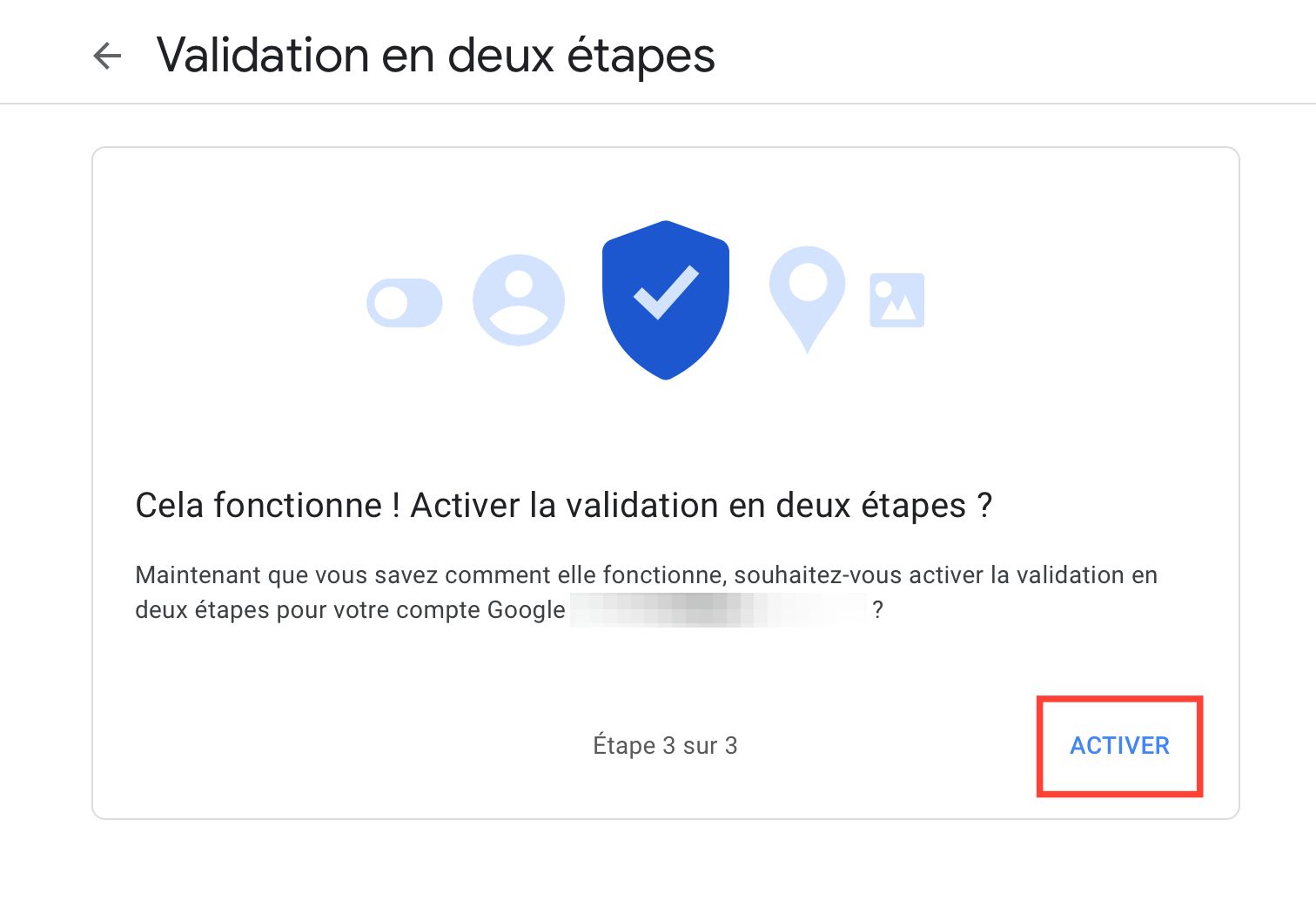Image resolution: width=1316 pixels, height=900 pixels.
Task: Click the picture illustration icon
Action: tap(896, 300)
